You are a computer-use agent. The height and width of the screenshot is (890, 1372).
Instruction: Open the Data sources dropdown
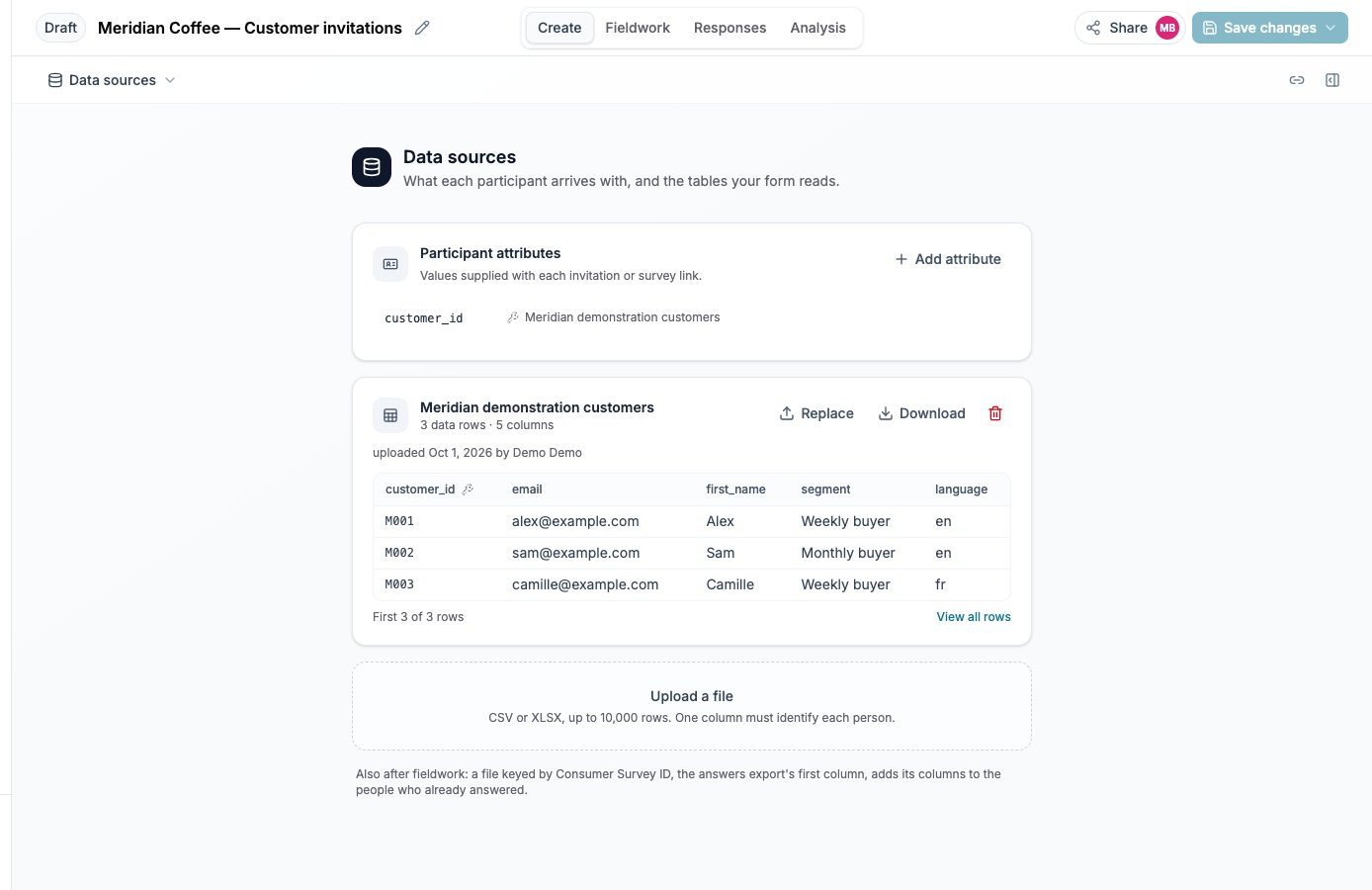tap(112, 80)
